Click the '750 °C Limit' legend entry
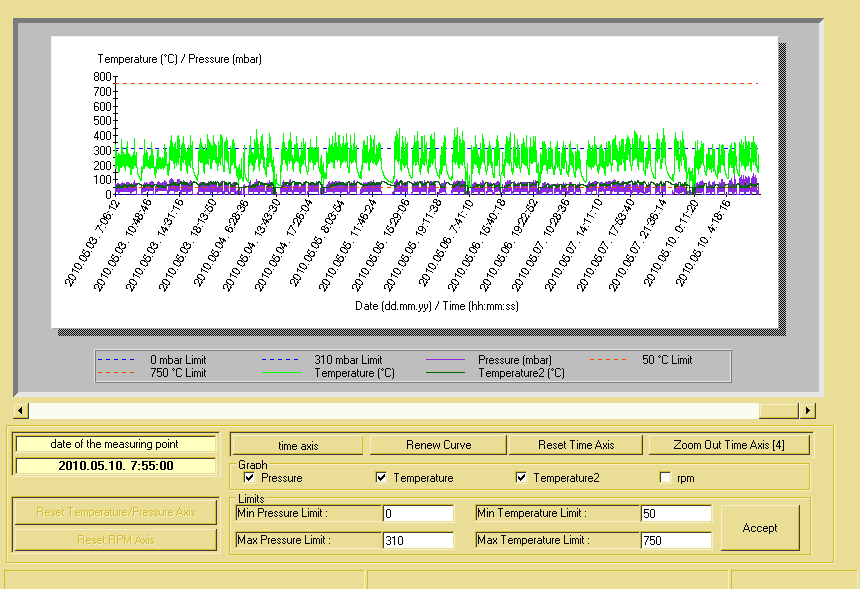 (x=178, y=373)
